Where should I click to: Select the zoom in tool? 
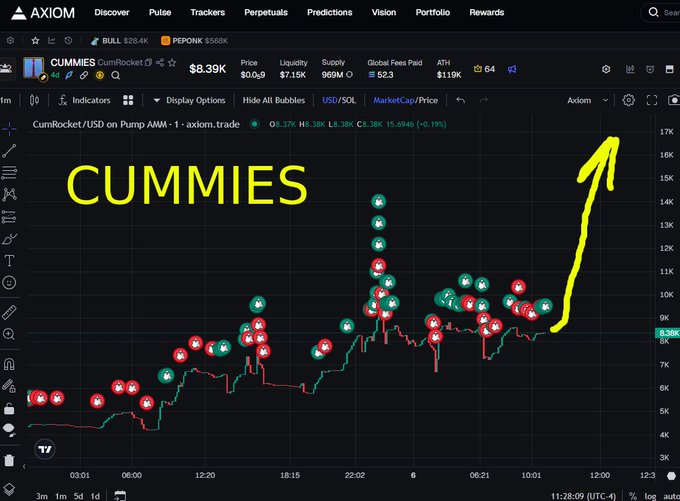click(9, 334)
